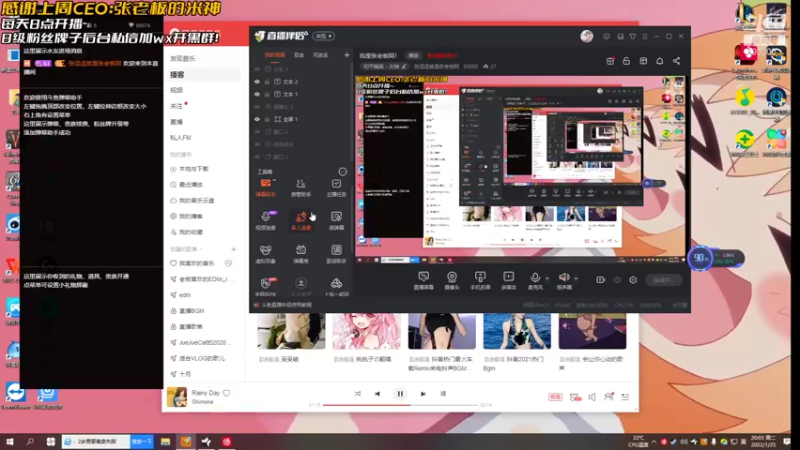Click the taskbar search 搜索一下 button
This screenshot has width=800, height=450.
141,442
